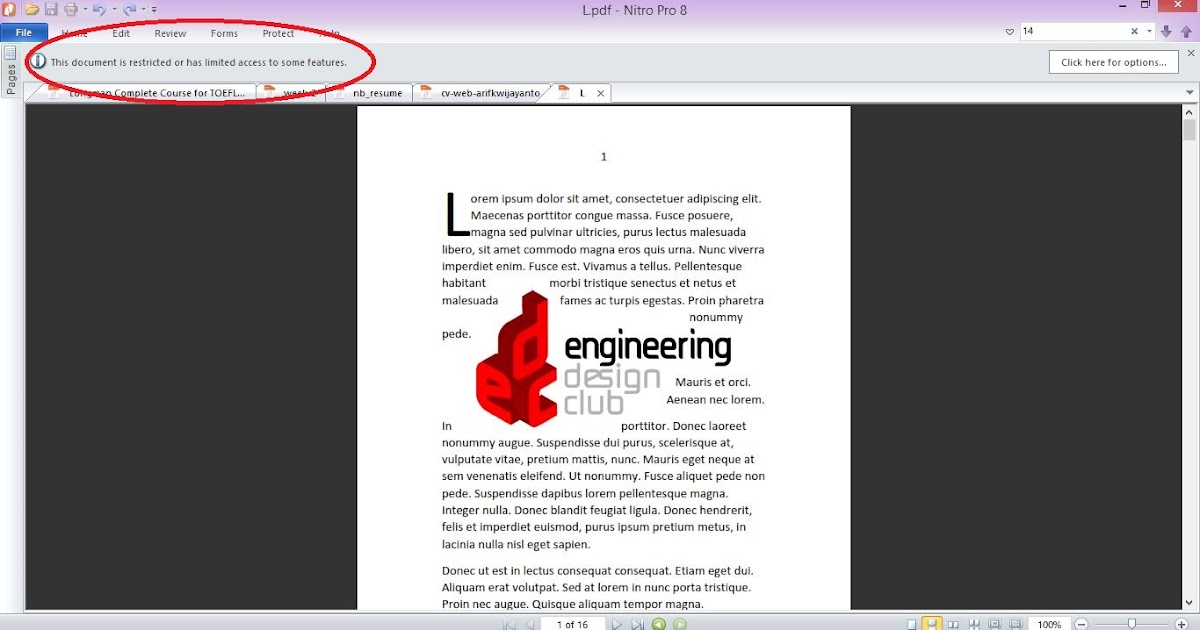Click the zoom slider handle
Image resolution: width=1200 pixels, height=630 pixels.
coord(1131,624)
